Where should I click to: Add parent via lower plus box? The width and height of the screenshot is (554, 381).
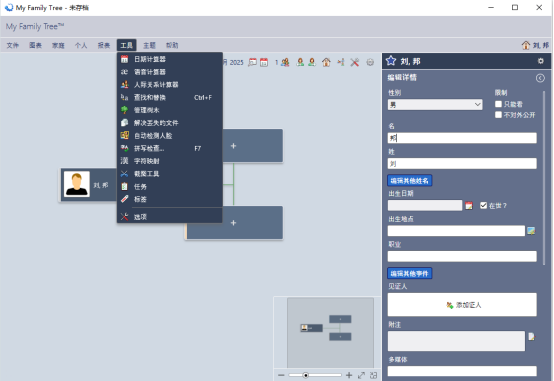pyautogui.click(x=234, y=223)
